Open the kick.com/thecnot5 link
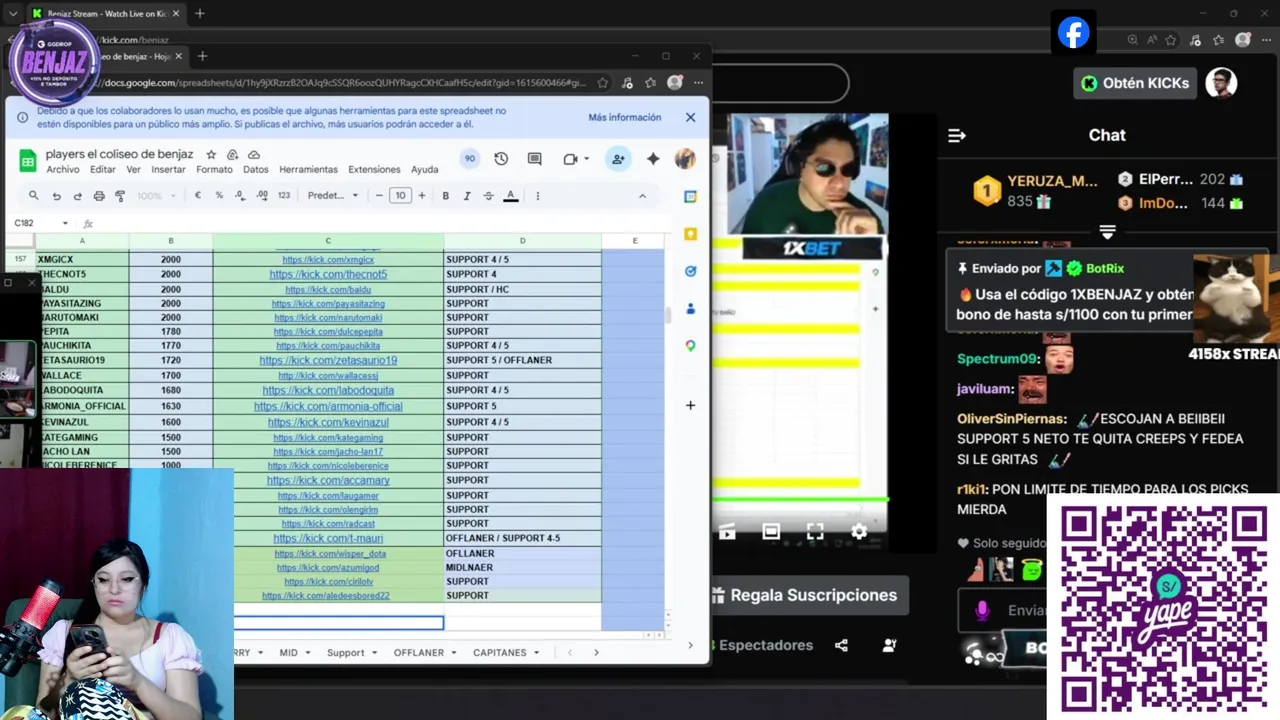The image size is (1280, 720). pos(328,274)
